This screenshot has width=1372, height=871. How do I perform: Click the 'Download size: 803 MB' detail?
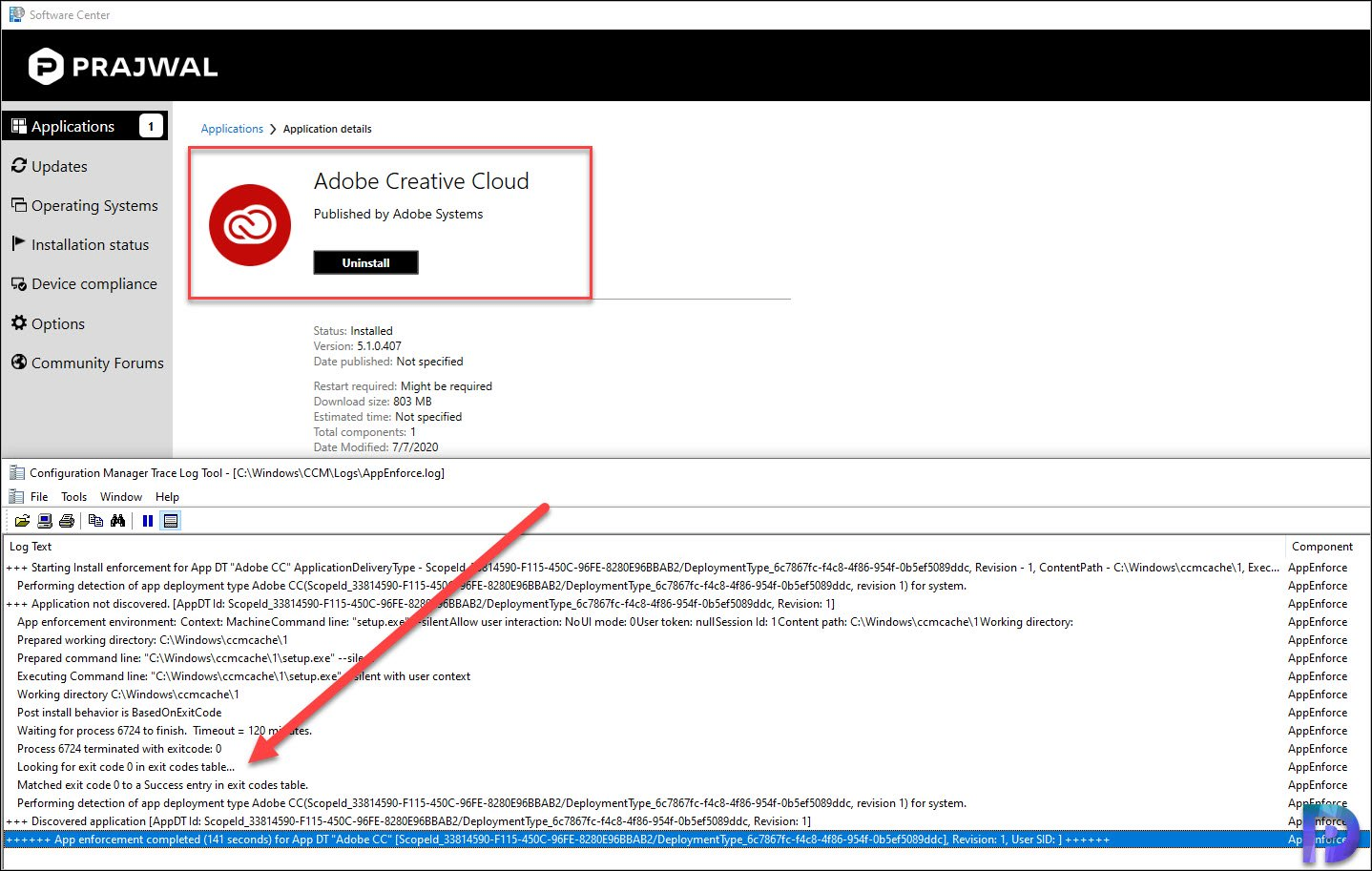(x=372, y=402)
